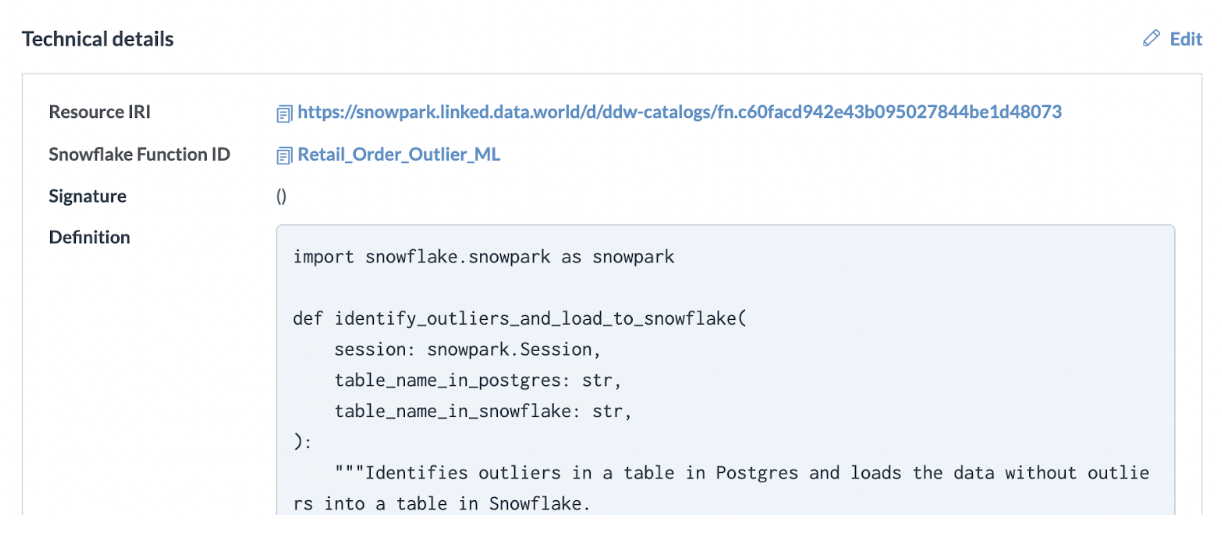Open the Retail_Order_Outlier_ML function link

(x=399, y=154)
